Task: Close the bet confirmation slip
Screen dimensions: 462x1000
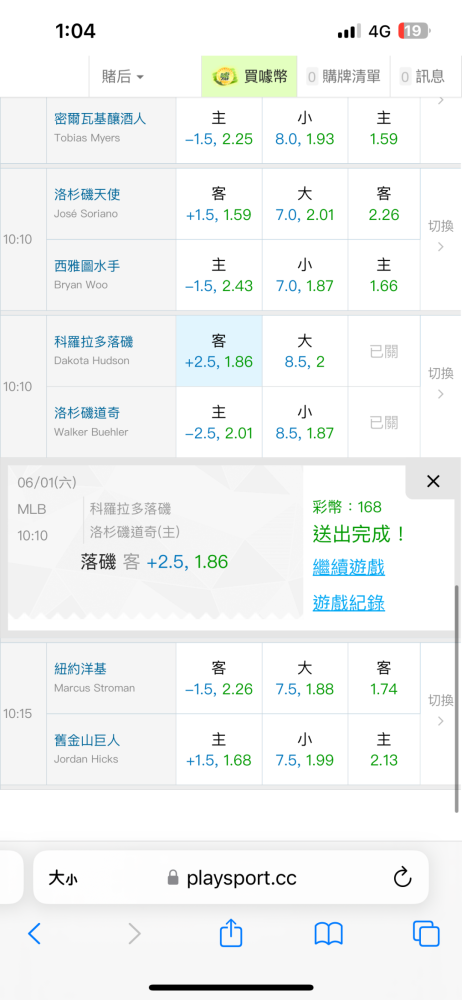Action: (433, 482)
